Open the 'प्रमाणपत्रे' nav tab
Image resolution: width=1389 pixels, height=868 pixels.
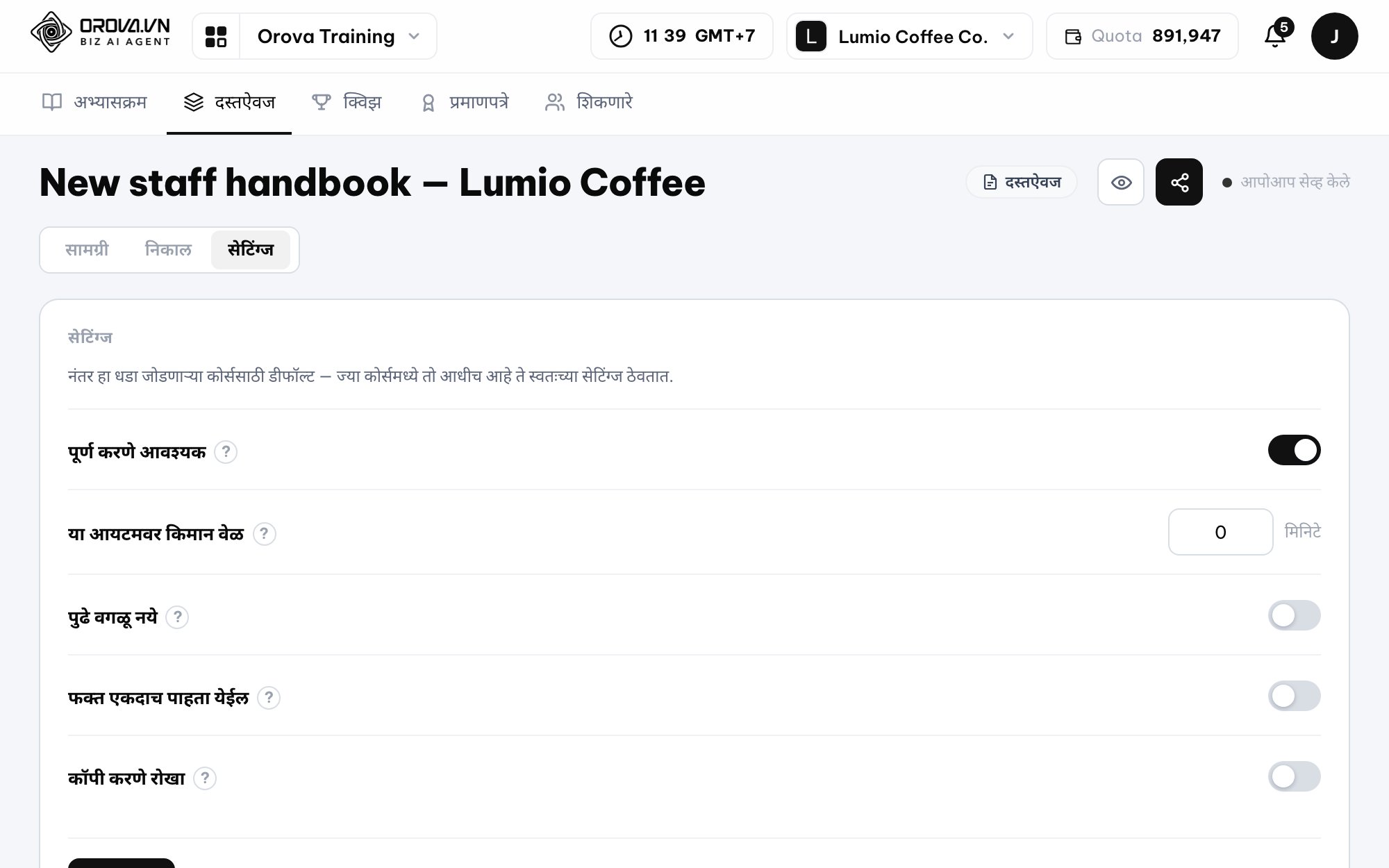click(x=464, y=102)
